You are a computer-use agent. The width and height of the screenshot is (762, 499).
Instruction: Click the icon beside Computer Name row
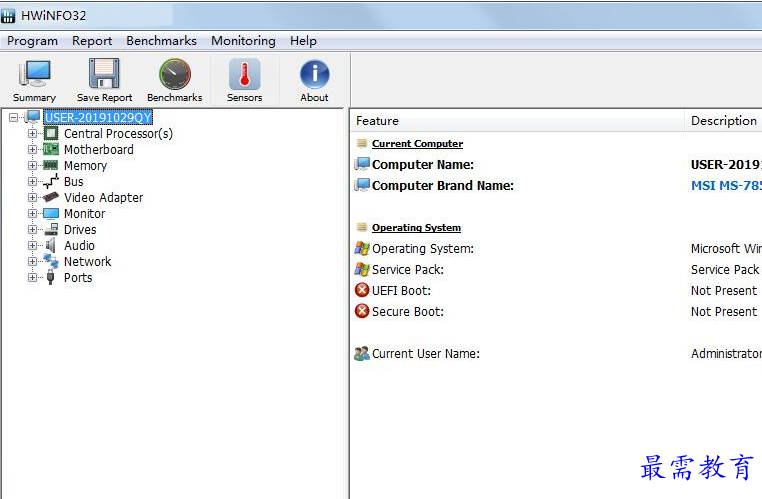pyautogui.click(x=362, y=164)
